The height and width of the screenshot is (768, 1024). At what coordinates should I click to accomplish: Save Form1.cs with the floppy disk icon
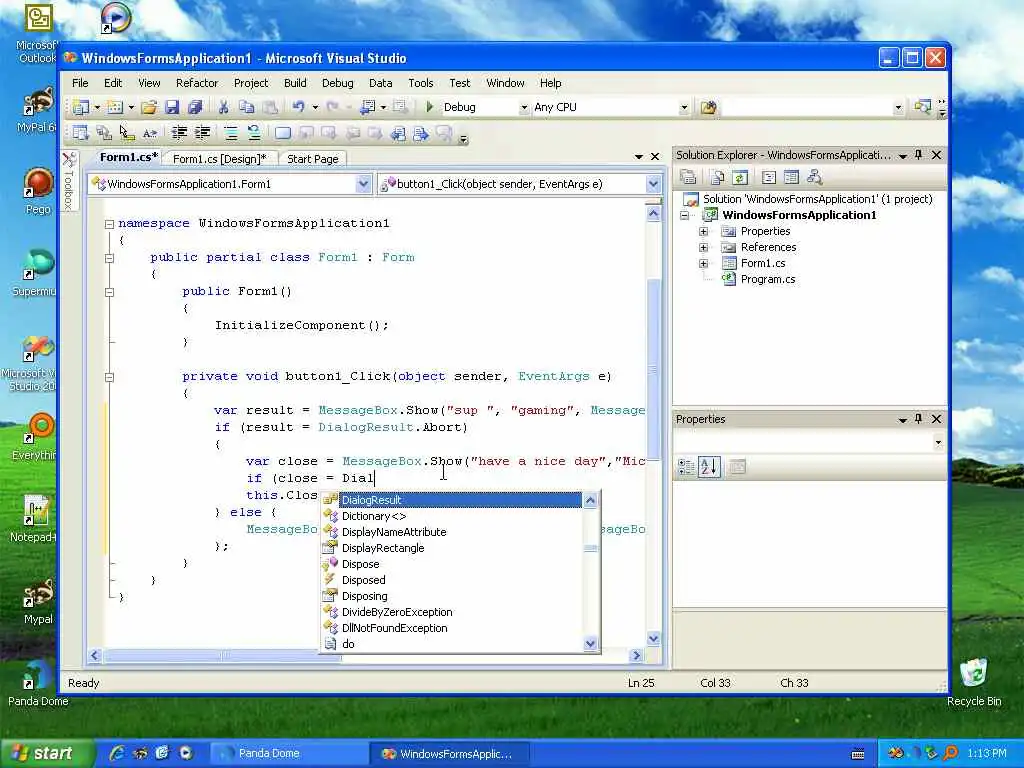pyautogui.click(x=172, y=107)
